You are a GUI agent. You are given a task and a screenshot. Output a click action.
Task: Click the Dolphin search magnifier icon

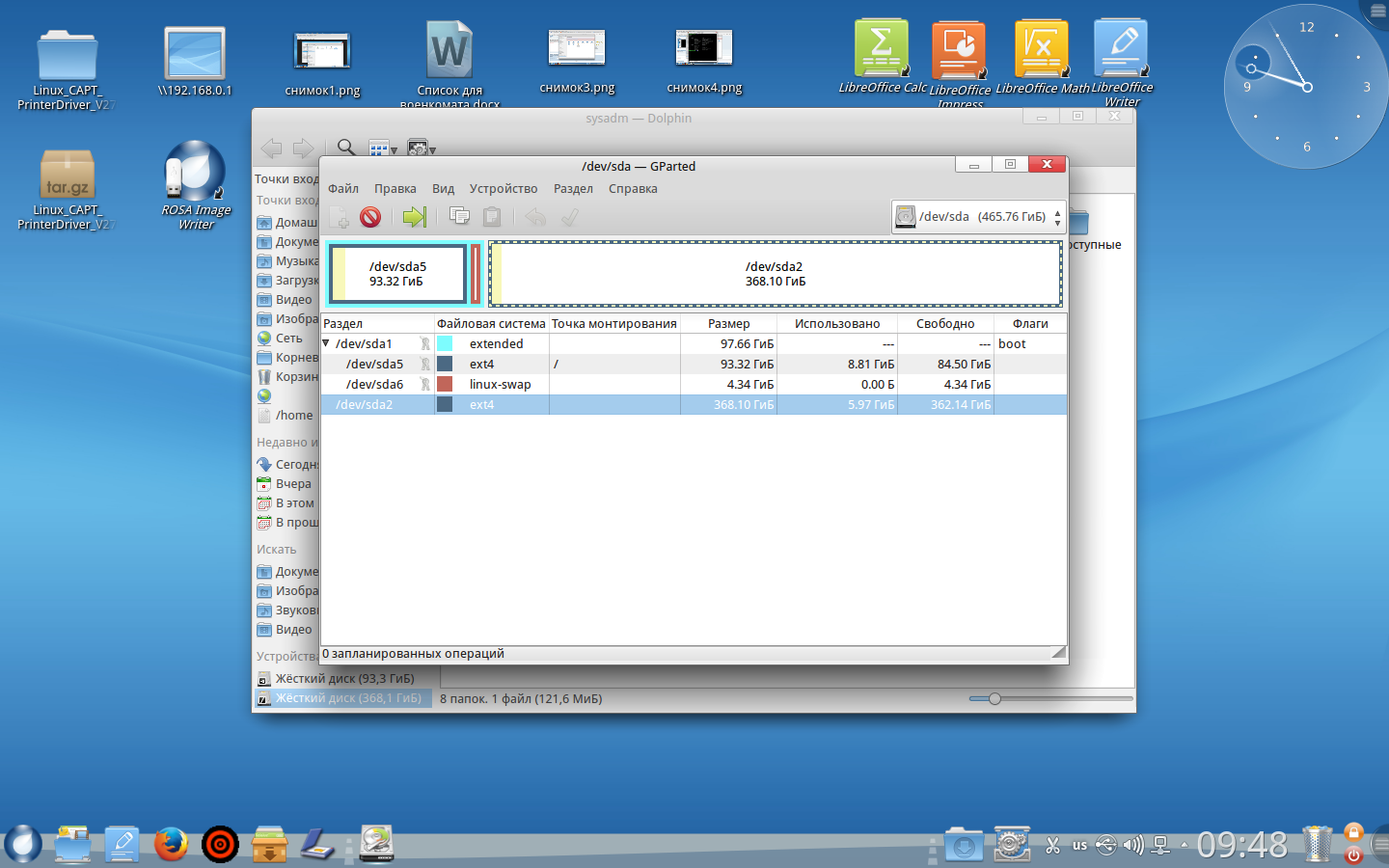(346, 148)
